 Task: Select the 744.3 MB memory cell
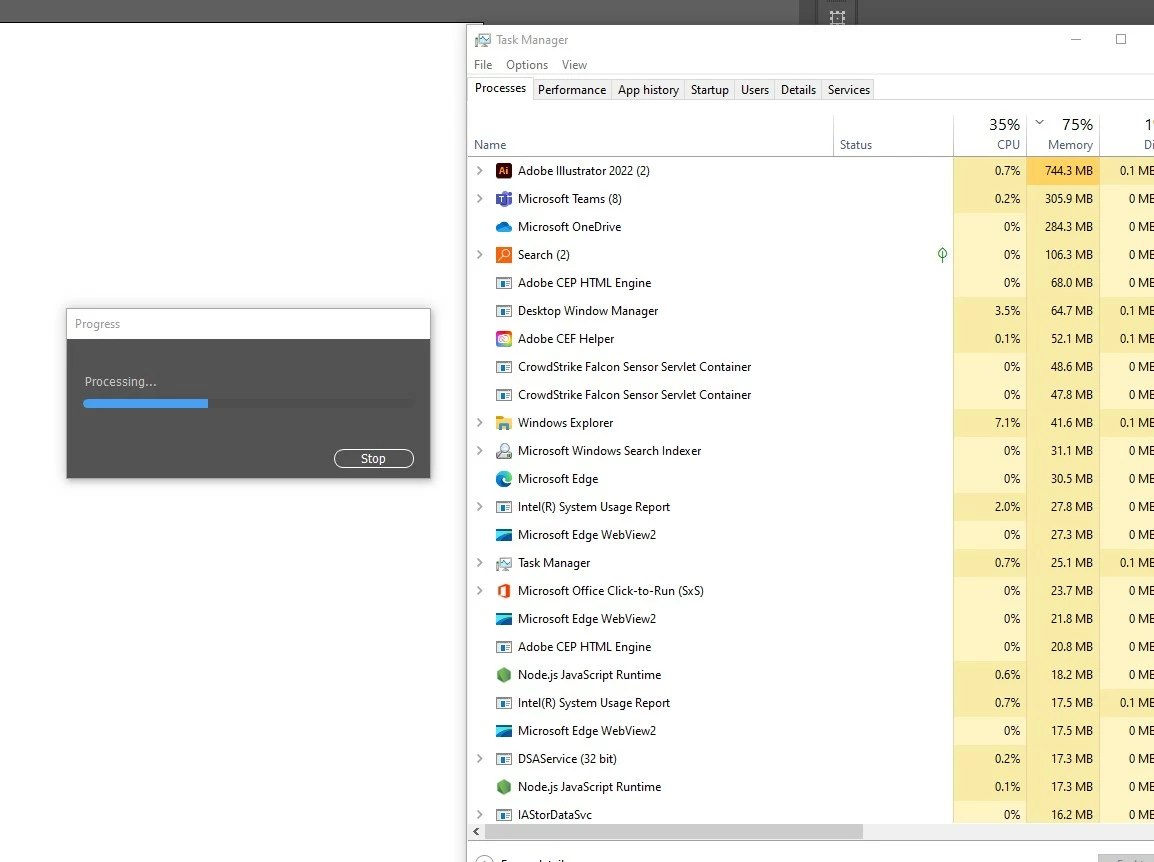click(1063, 171)
